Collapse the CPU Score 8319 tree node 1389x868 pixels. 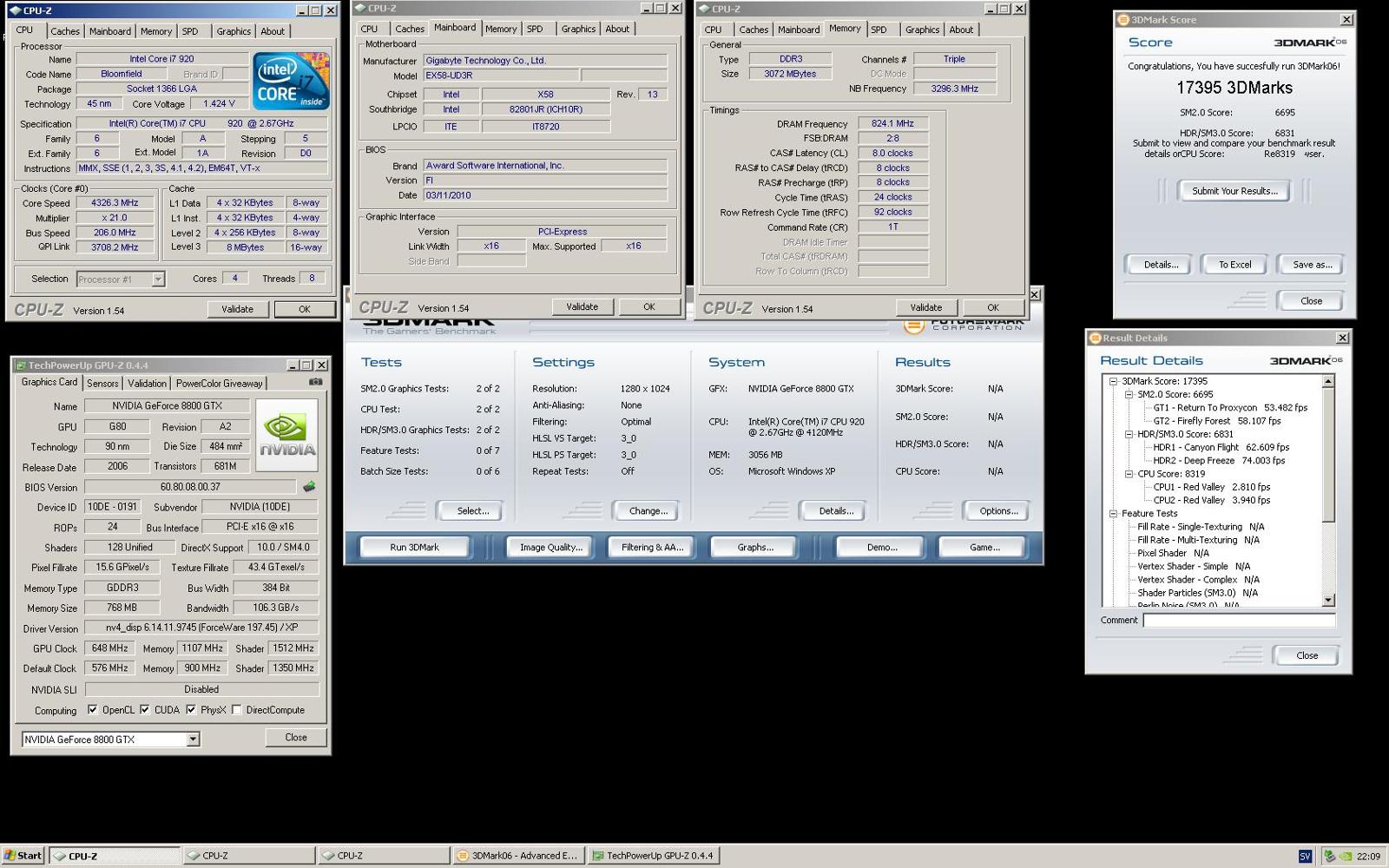point(1129,474)
